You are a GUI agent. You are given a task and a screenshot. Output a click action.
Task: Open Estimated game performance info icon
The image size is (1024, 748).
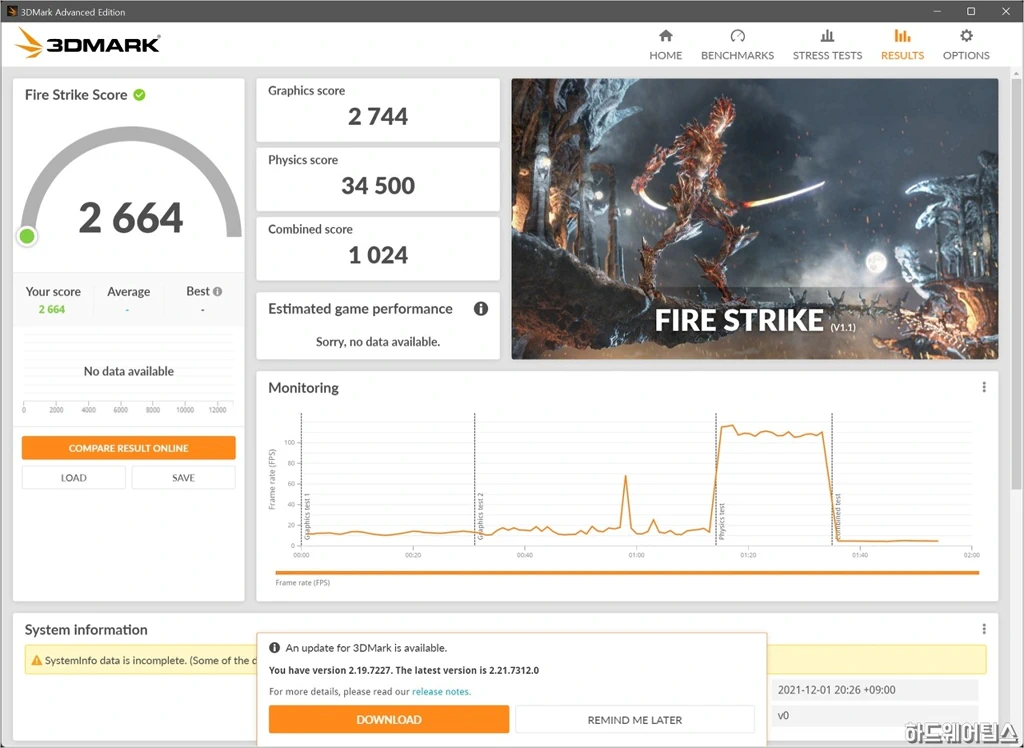tap(481, 309)
